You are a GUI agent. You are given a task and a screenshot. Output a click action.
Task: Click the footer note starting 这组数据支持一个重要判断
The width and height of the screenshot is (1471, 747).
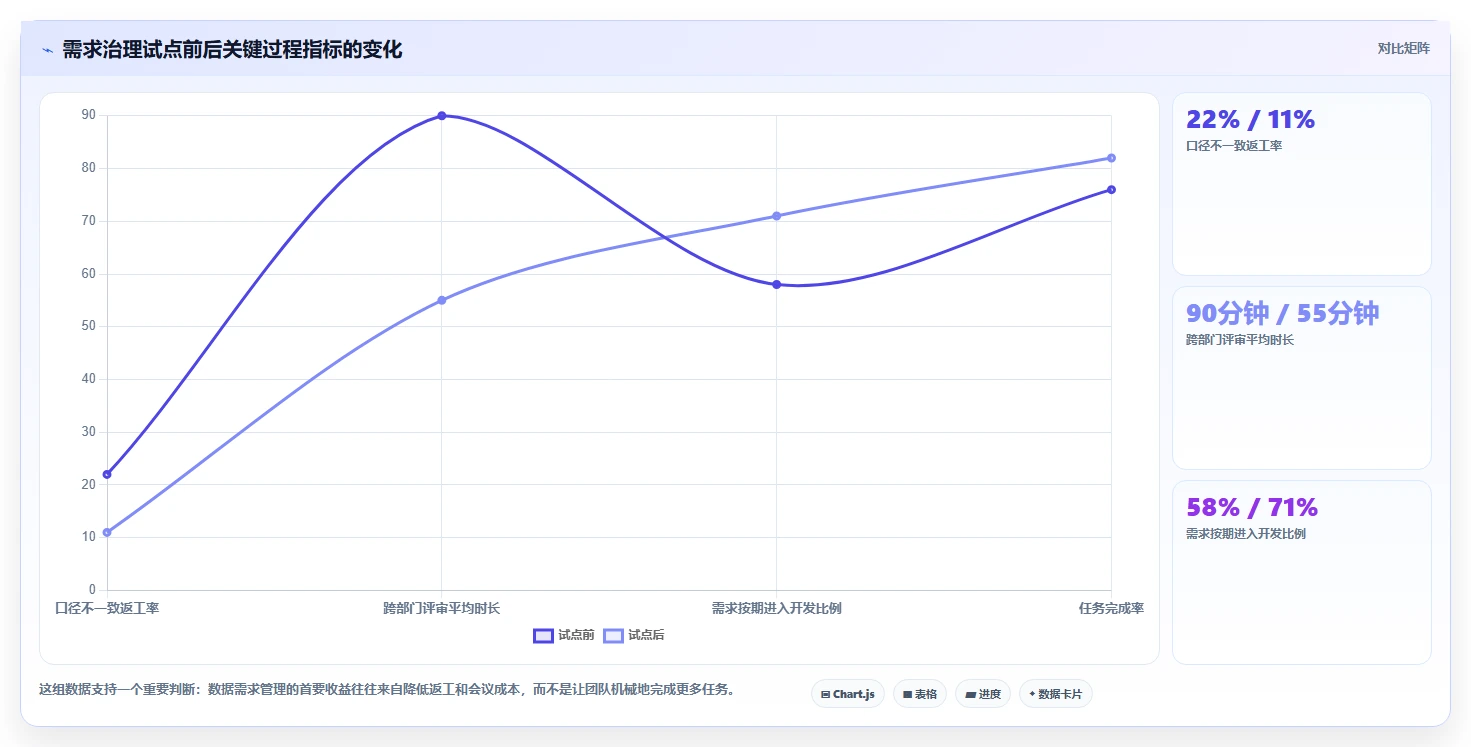[387, 689]
